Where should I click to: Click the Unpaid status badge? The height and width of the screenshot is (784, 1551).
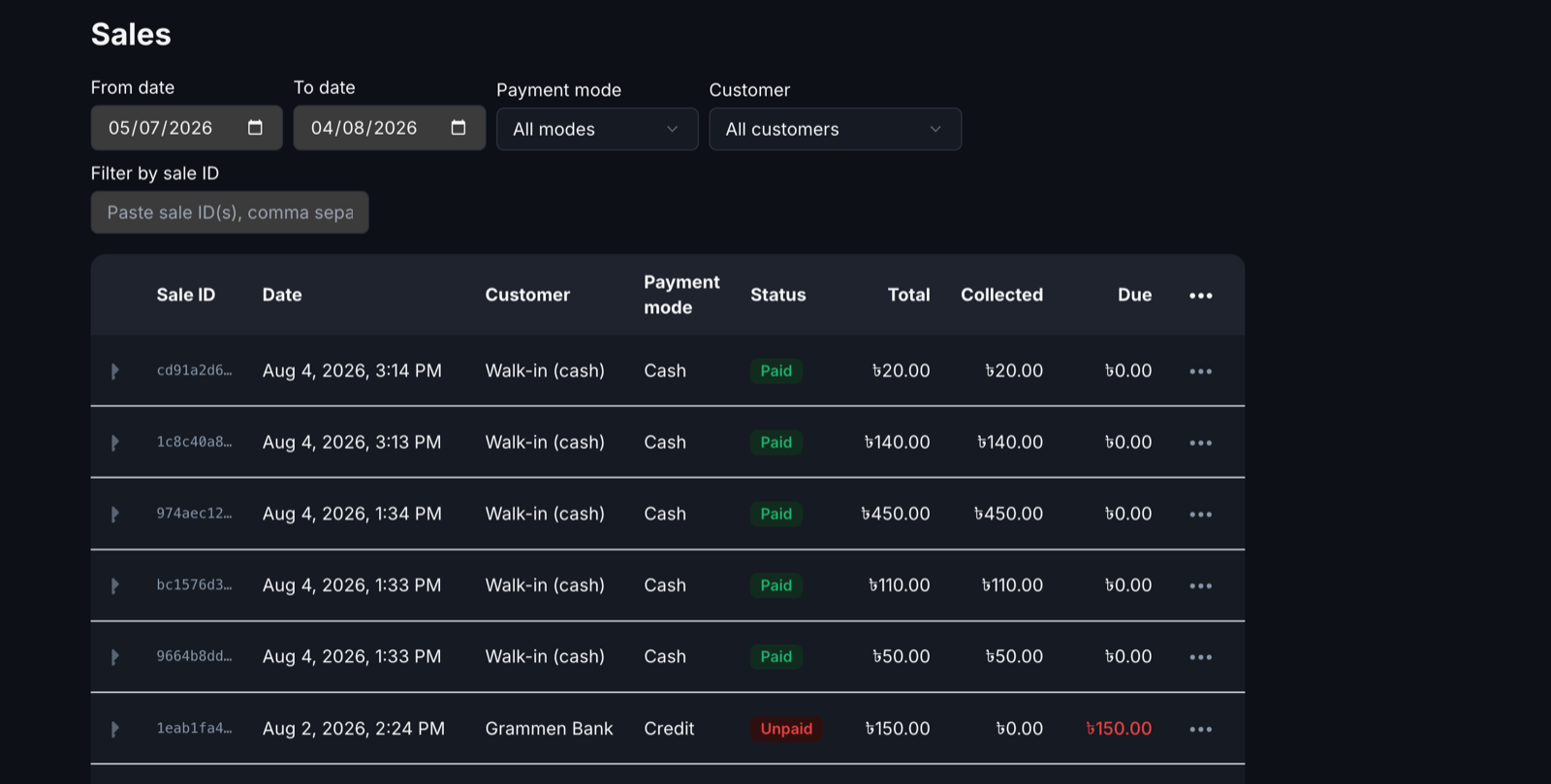click(x=786, y=729)
